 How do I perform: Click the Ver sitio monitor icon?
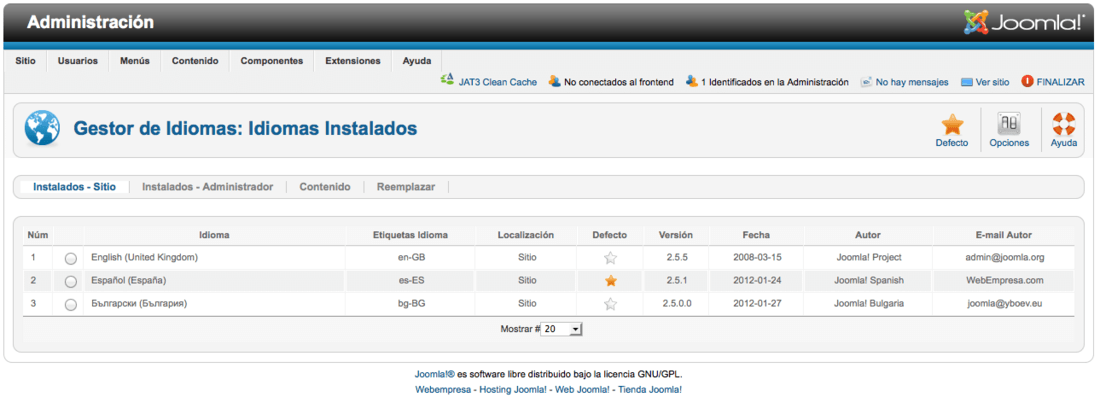coord(967,82)
